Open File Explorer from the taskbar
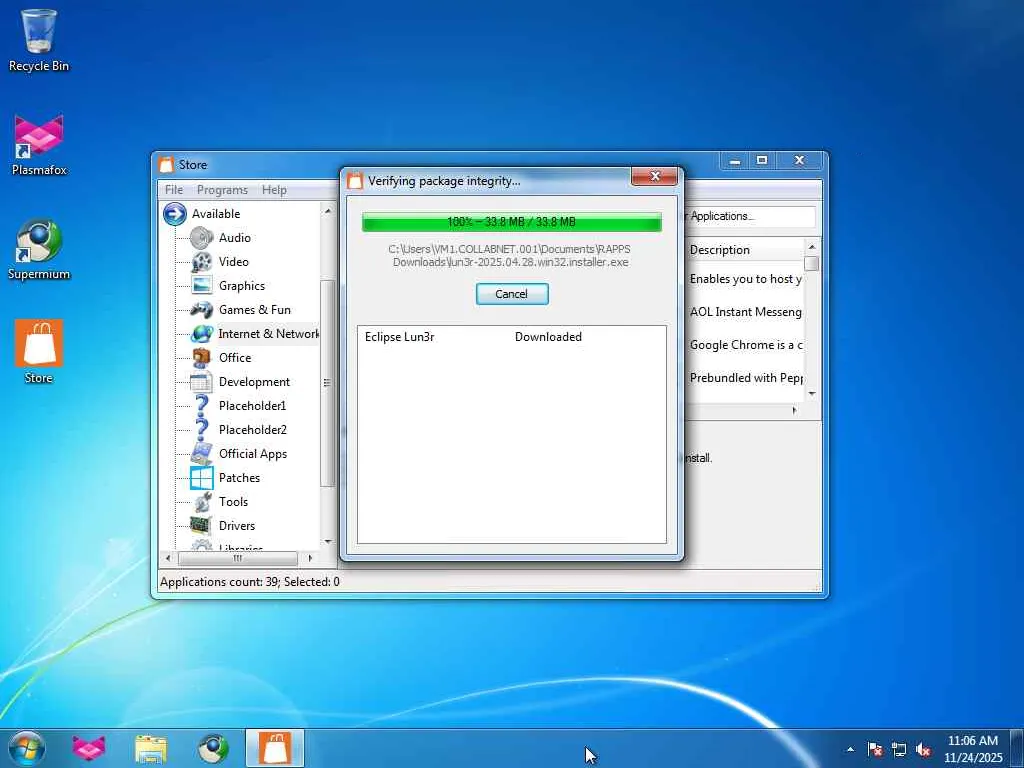The image size is (1024, 768). pyautogui.click(x=151, y=748)
